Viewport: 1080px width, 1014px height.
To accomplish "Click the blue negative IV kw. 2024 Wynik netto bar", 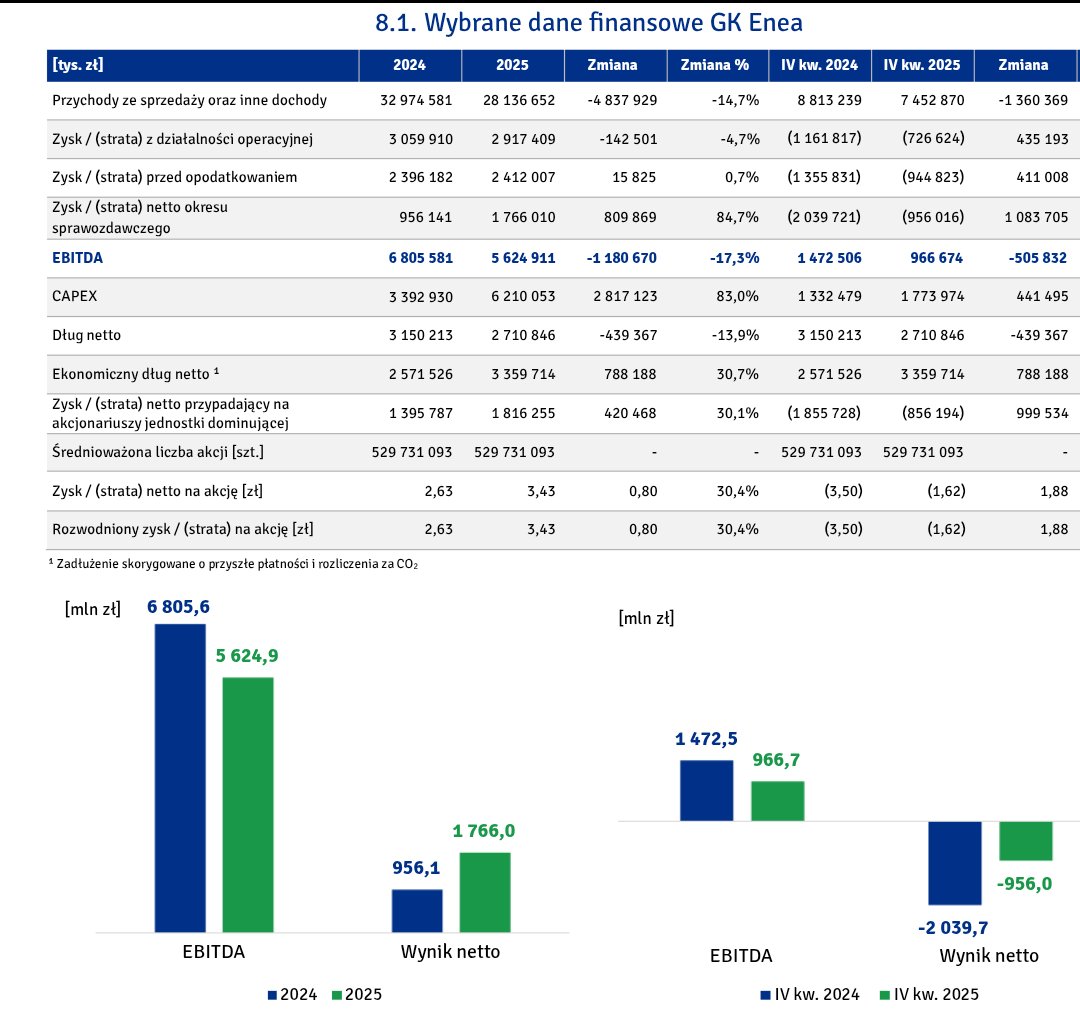I will click(955, 863).
